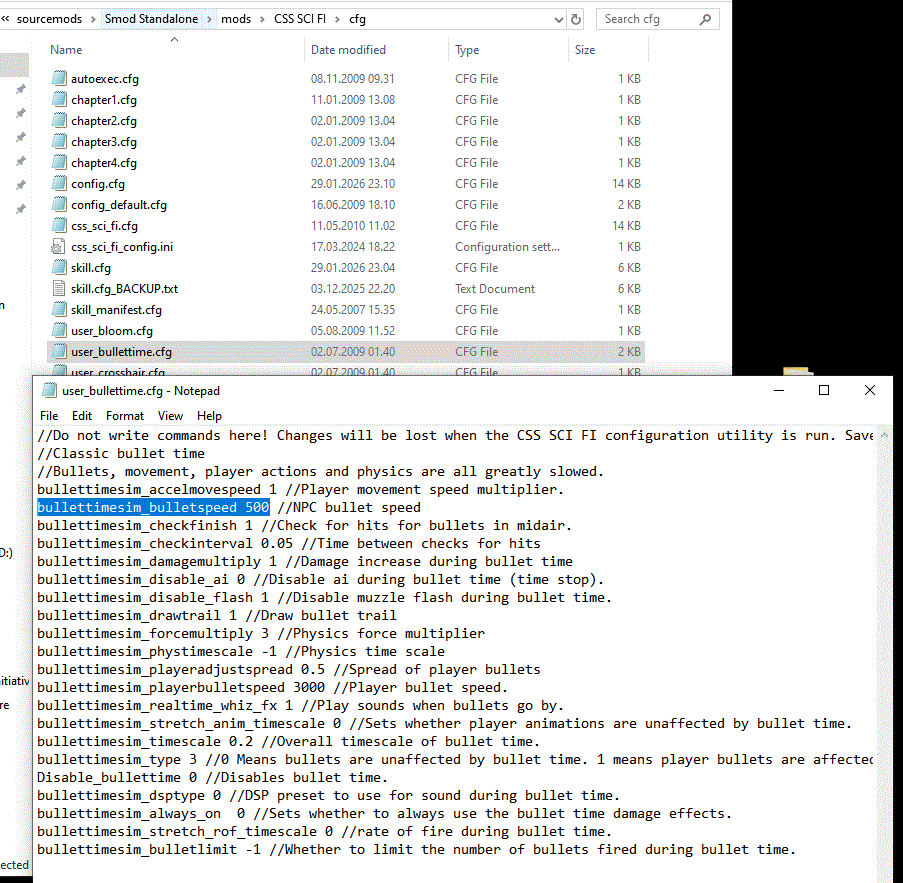Open the Edit menu in Notepad
The height and width of the screenshot is (883, 903).
pyautogui.click(x=82, y=416)
